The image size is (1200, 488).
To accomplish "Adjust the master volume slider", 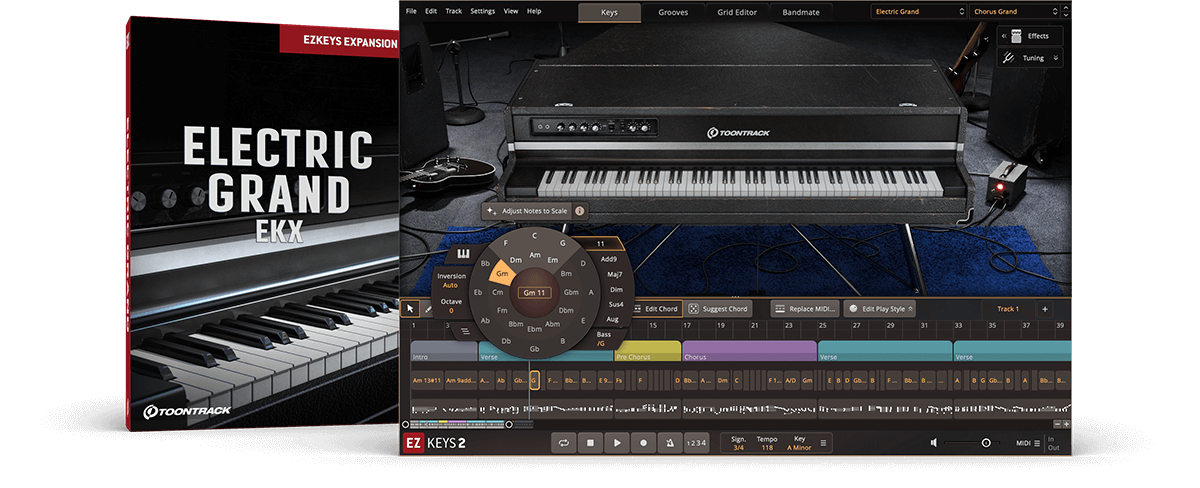I will (985, 442).
